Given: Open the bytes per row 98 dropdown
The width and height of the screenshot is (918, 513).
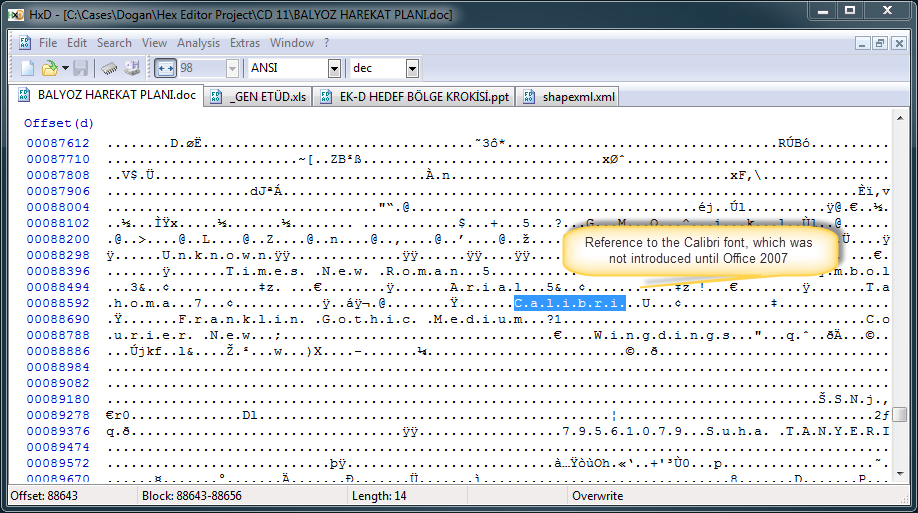Looking at the screenshot, I should point(232,68).
